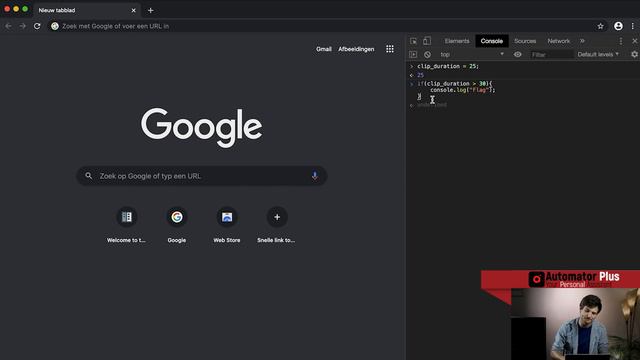Open the Afbeeldingen link
Viewport: 640px width, 360px height.
click(x=356, y=49)
